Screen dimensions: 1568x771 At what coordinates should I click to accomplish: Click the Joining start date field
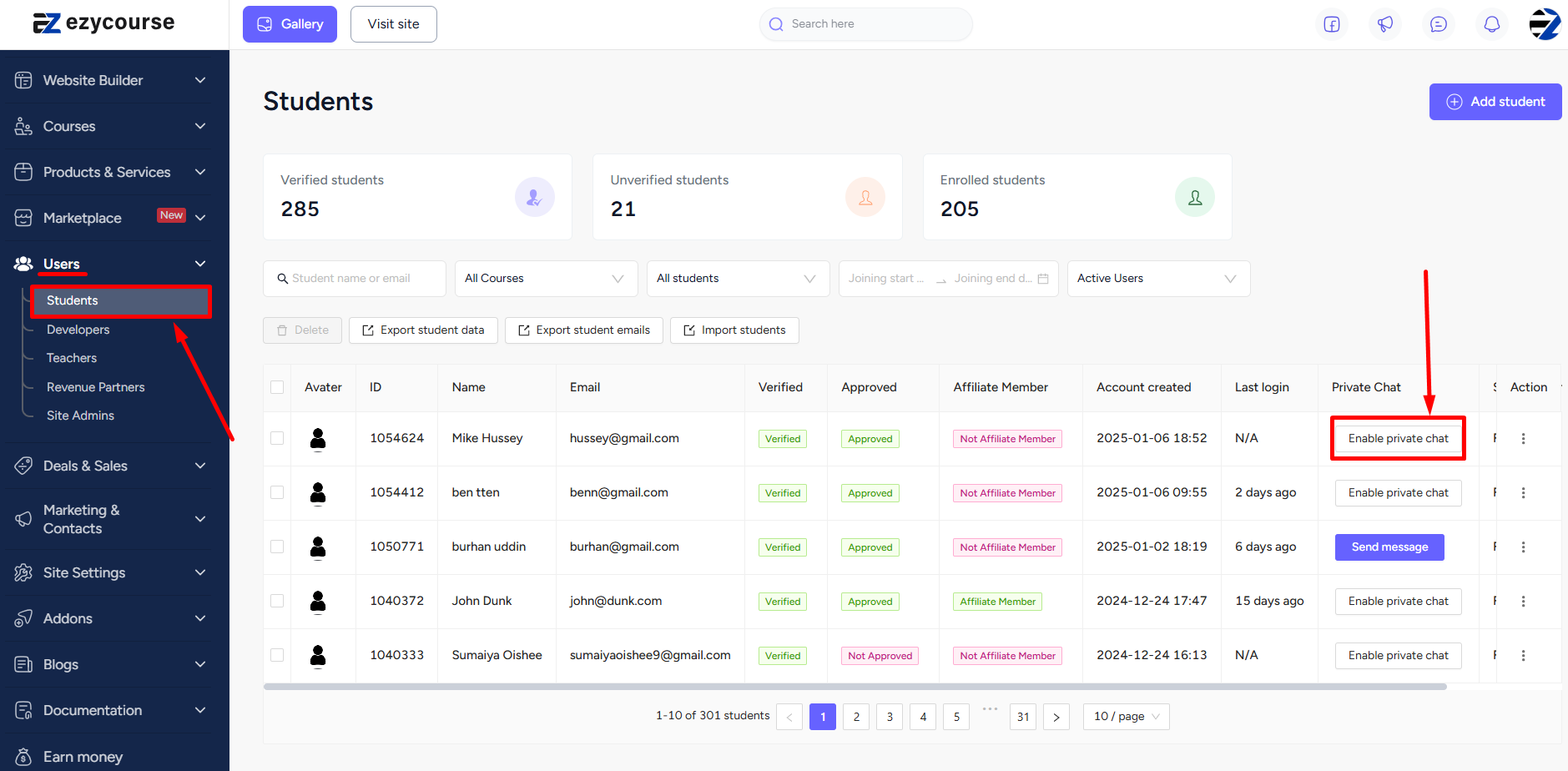[886, 279]
